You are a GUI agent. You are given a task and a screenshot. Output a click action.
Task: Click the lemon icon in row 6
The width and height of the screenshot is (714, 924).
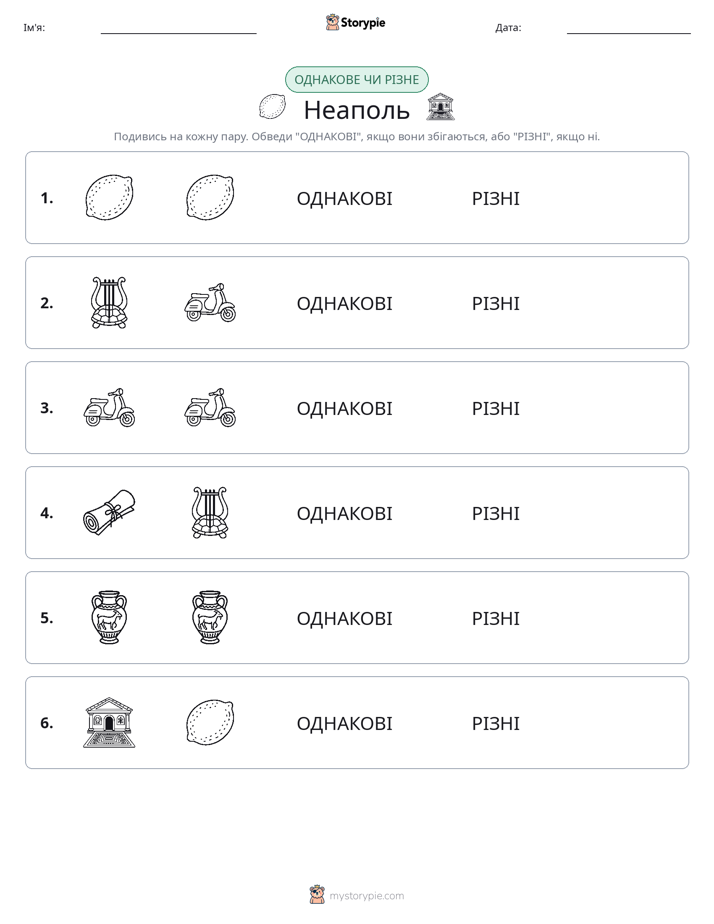pos(210,722)
